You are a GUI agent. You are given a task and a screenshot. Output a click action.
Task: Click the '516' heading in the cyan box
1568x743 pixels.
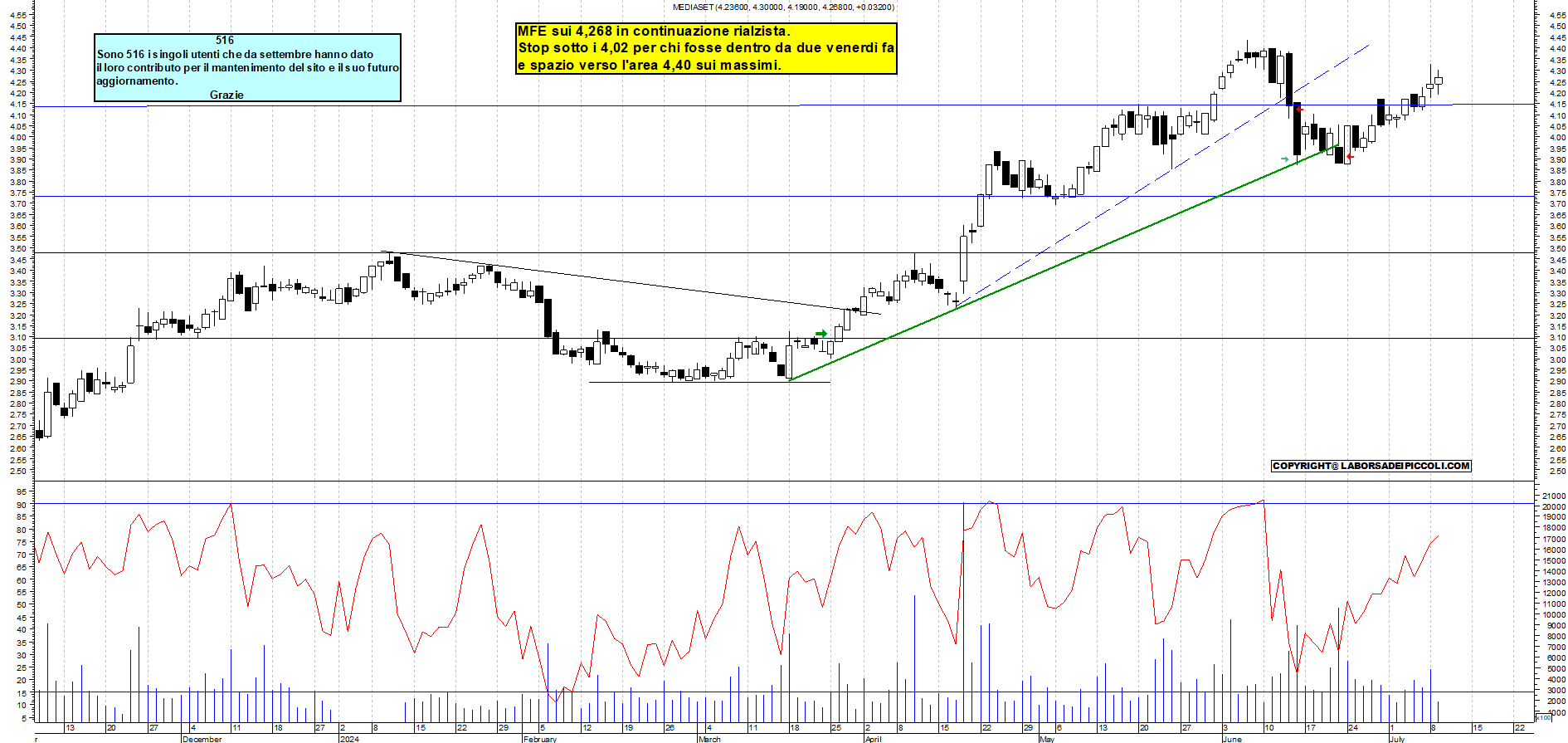click(225, 40)
